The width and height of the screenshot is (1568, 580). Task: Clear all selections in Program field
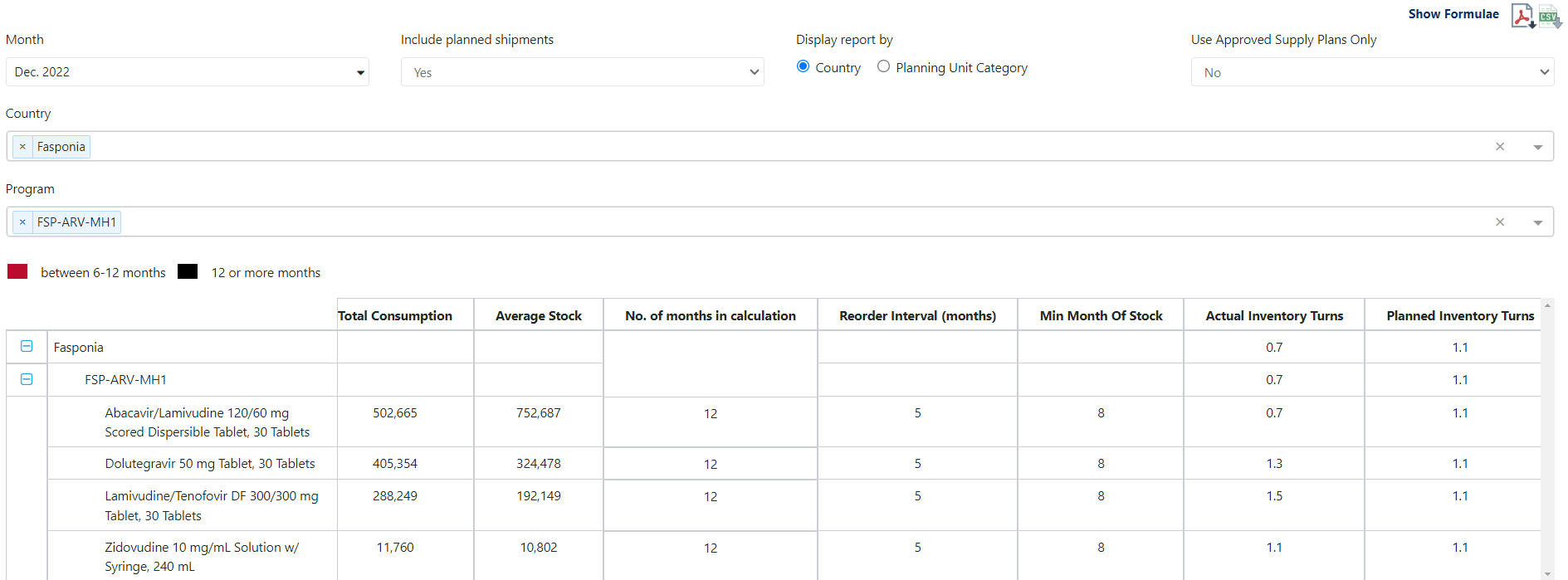(1500, 222)
